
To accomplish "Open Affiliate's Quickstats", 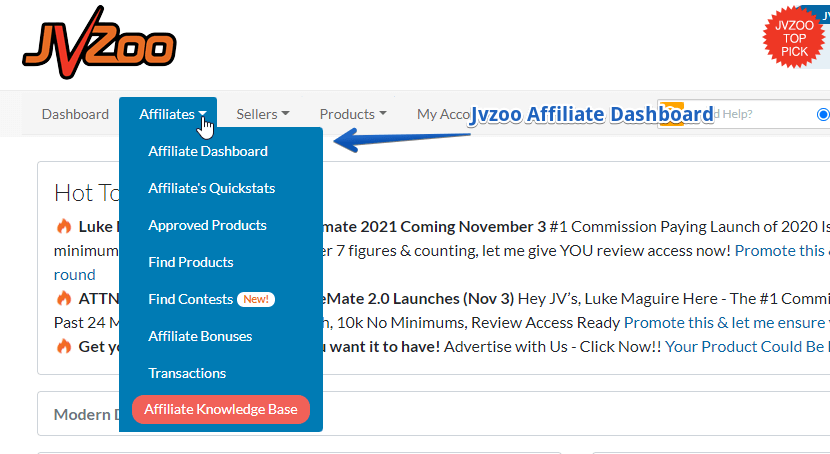I will point(212,188).
